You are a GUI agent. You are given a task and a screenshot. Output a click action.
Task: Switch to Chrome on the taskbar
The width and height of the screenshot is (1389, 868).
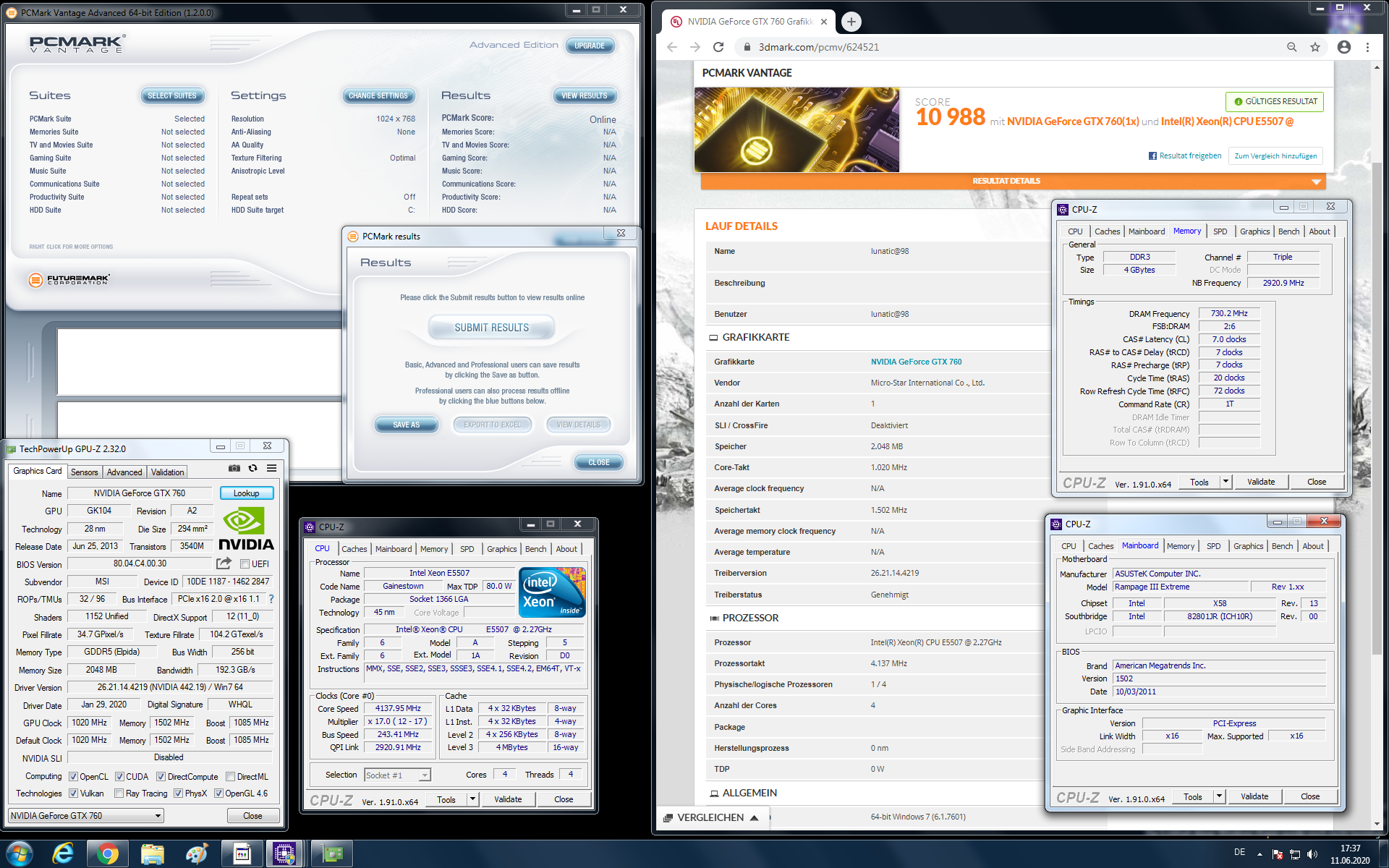(x=107, y=854)
